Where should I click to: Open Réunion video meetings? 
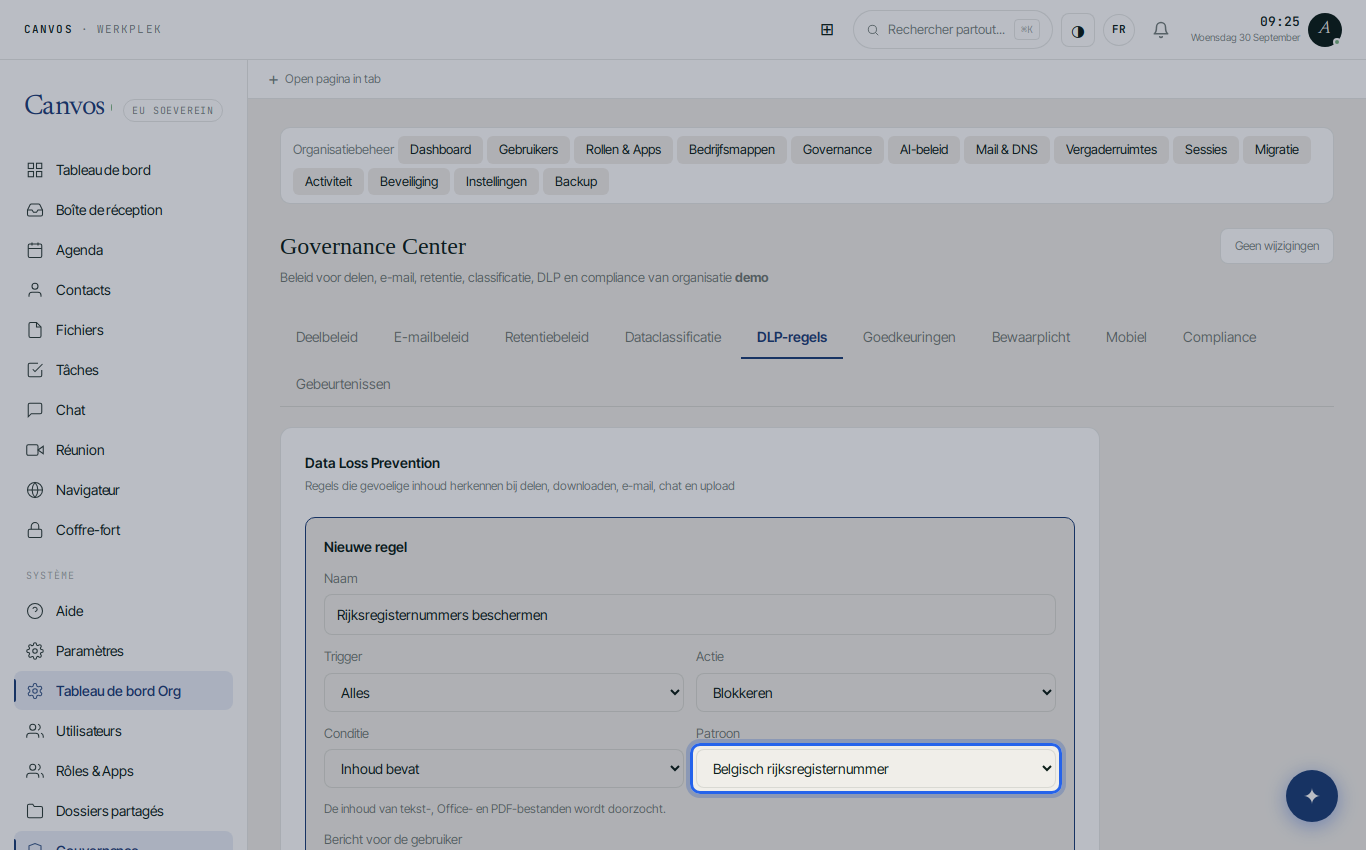[124, 450]
